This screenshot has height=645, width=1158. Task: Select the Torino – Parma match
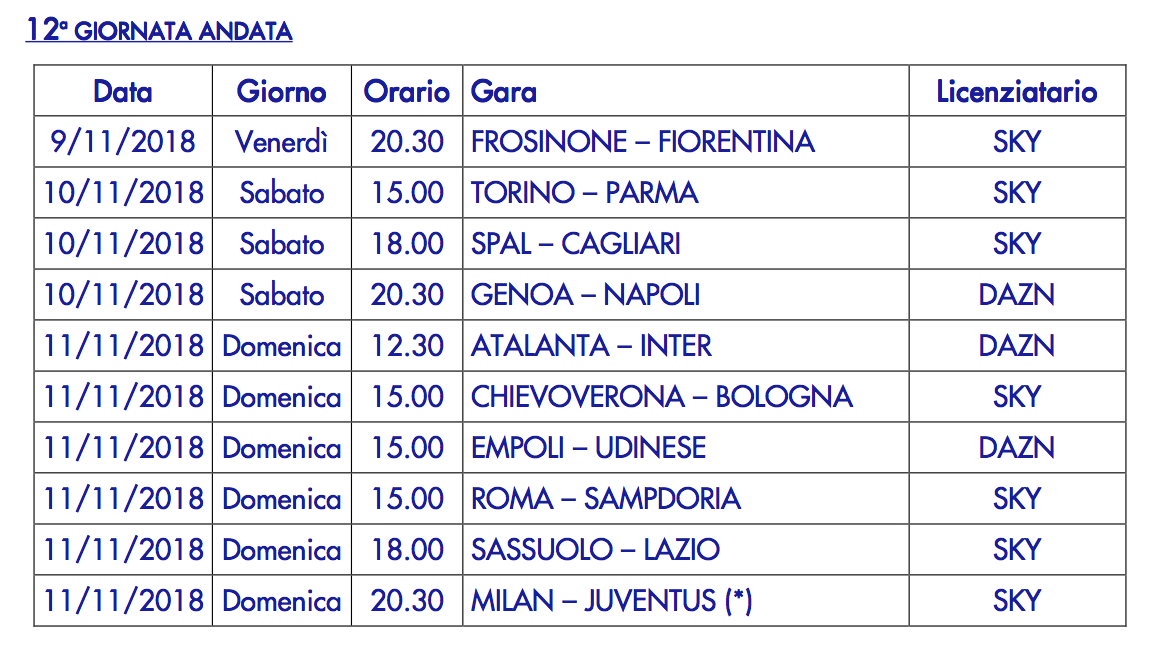584,193
